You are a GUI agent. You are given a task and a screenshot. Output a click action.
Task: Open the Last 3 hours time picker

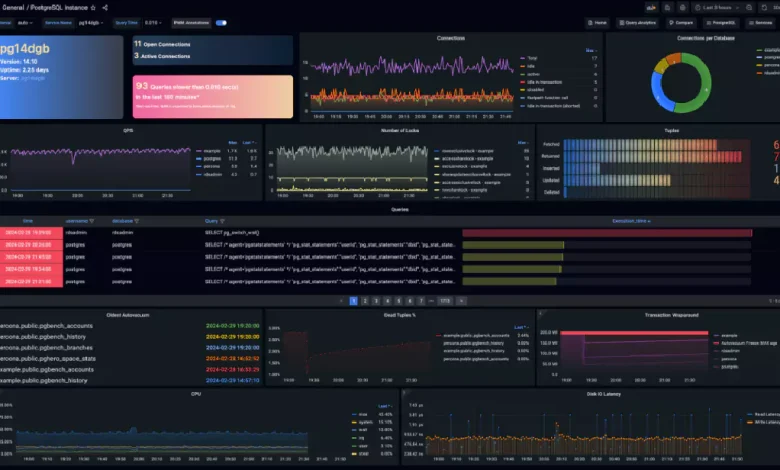click(x=718, y=7)
